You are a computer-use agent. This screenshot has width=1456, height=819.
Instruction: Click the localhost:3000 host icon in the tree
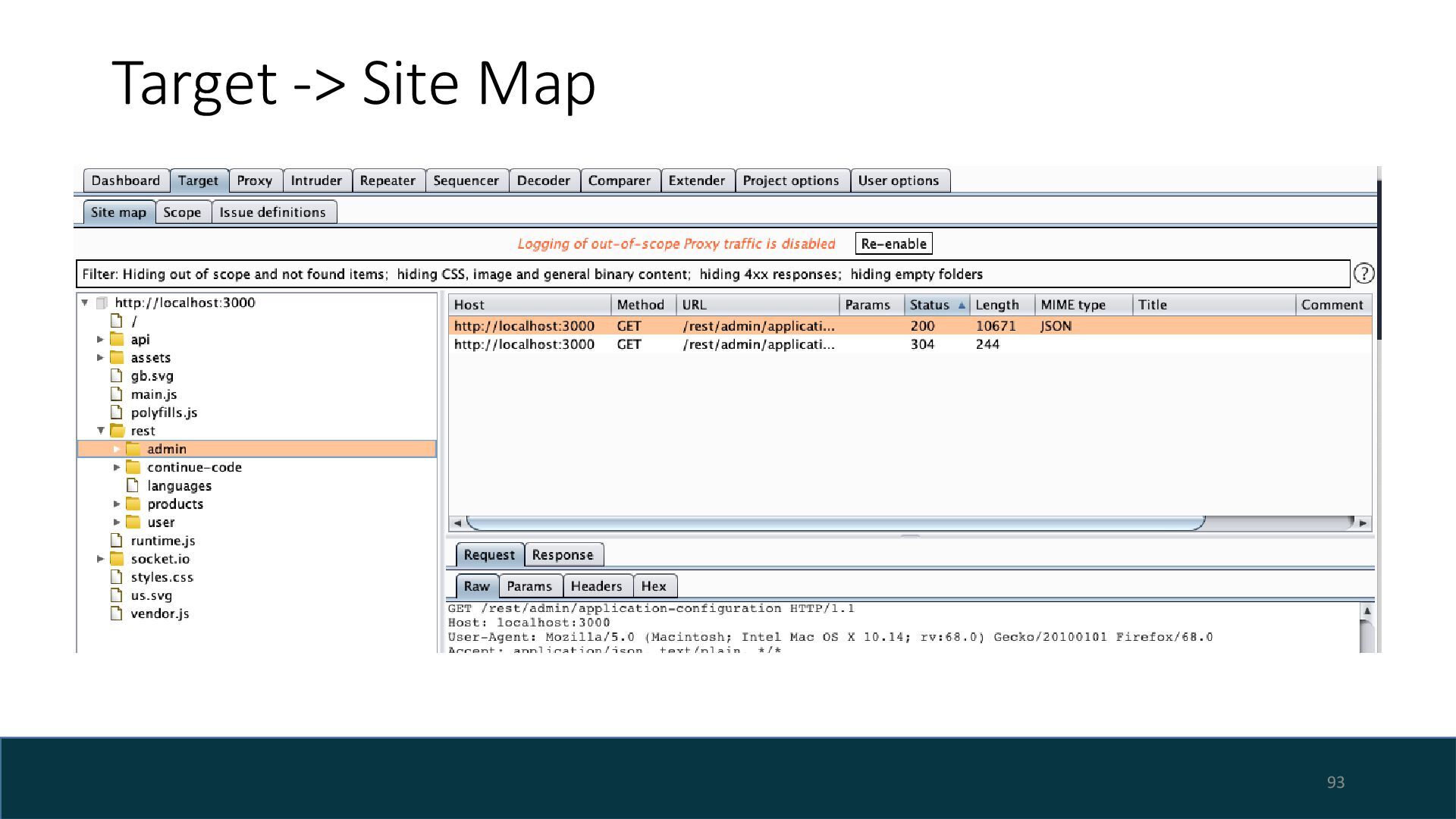102,303
